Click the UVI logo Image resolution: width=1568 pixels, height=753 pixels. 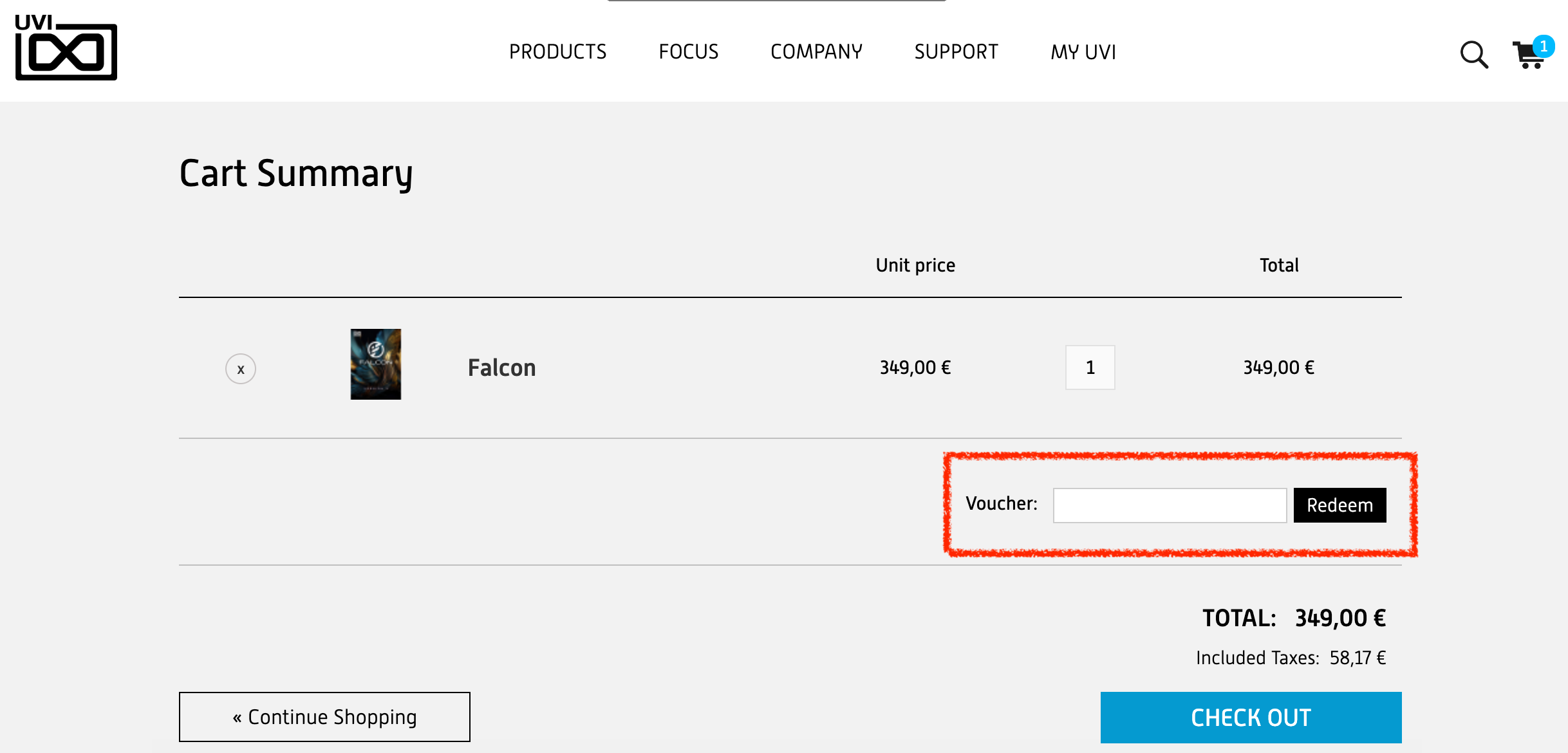[66, 48]
